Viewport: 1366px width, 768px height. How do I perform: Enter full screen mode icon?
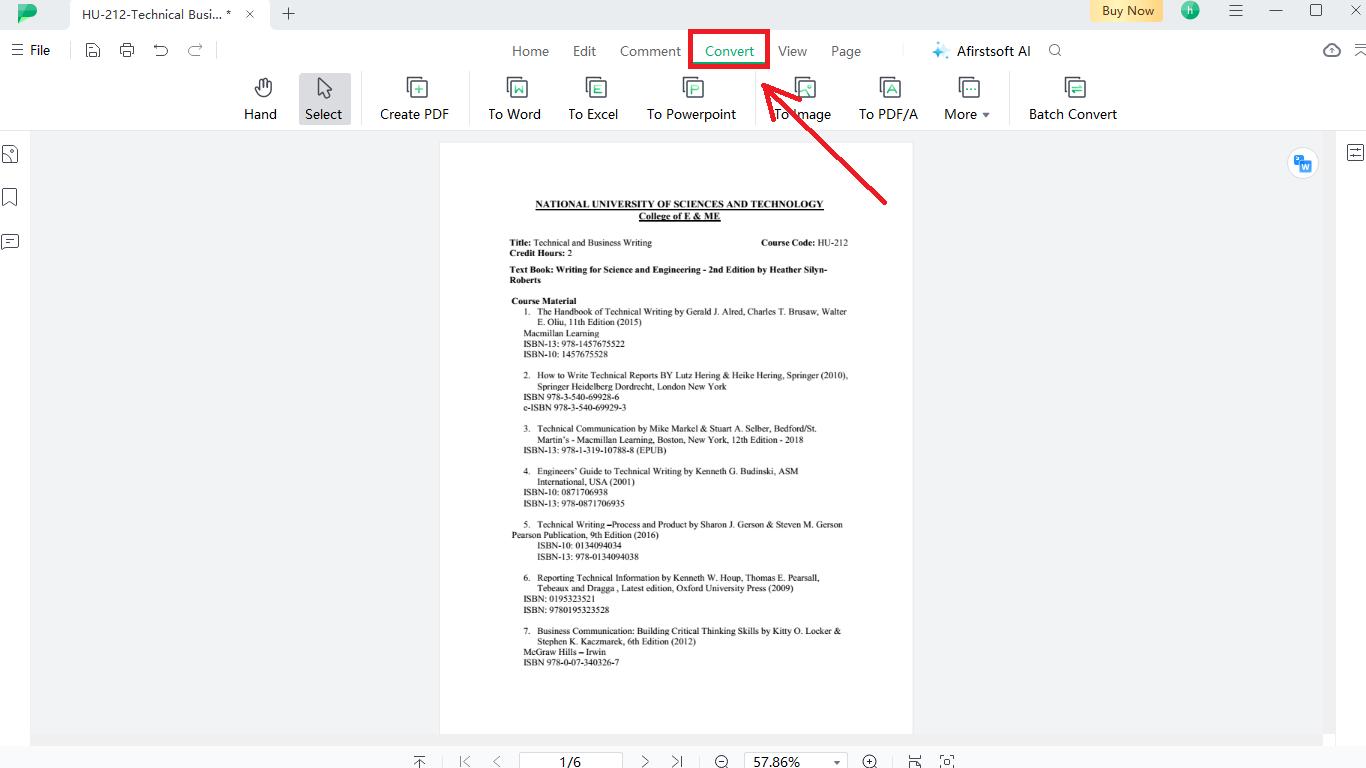947,762
